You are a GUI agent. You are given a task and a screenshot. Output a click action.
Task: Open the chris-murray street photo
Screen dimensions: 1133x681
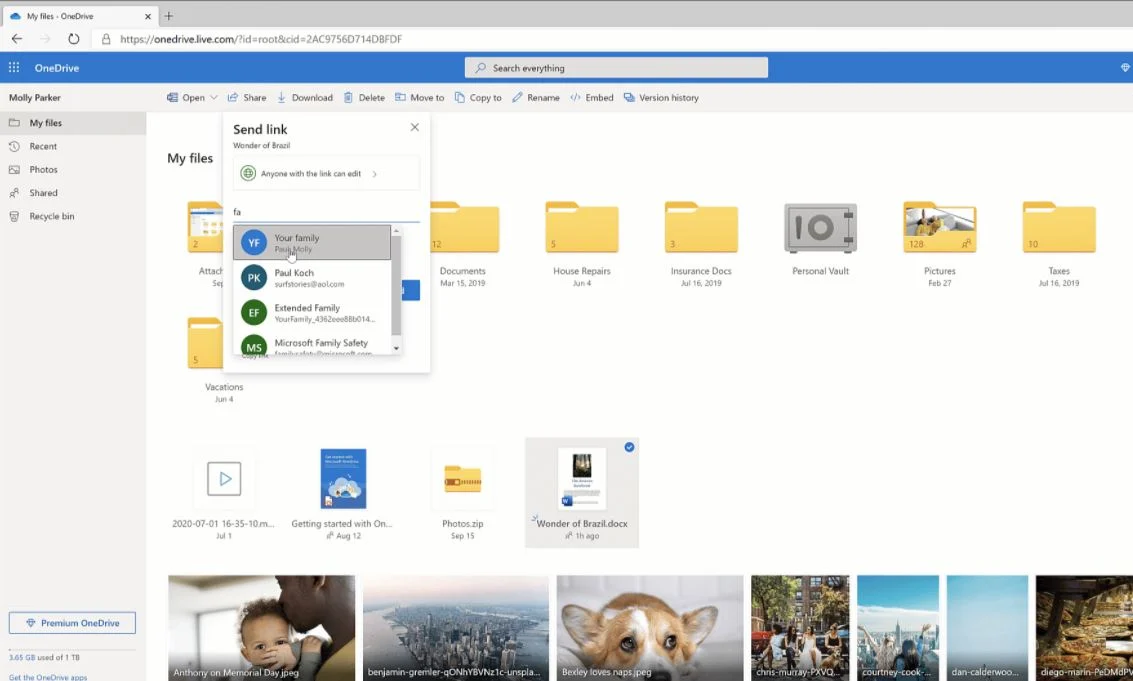tap(800, 628)
